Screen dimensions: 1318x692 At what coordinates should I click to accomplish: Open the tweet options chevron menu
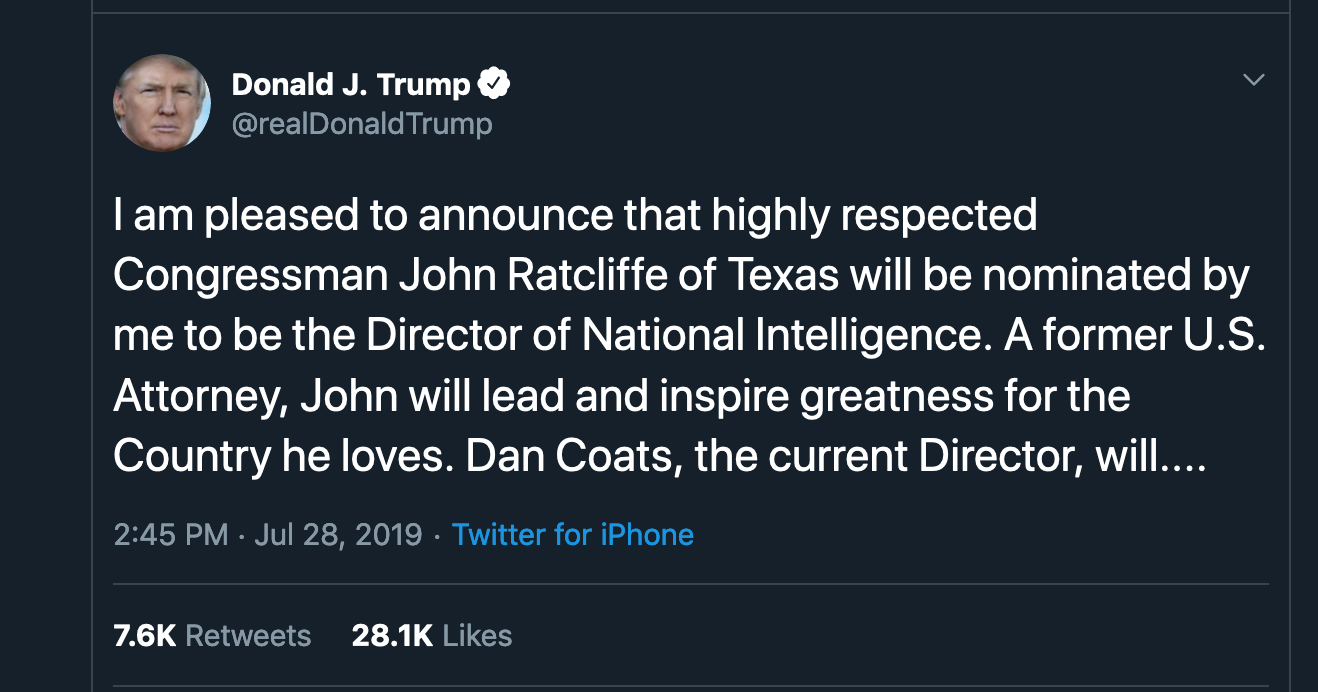[x=1253, y=80]
